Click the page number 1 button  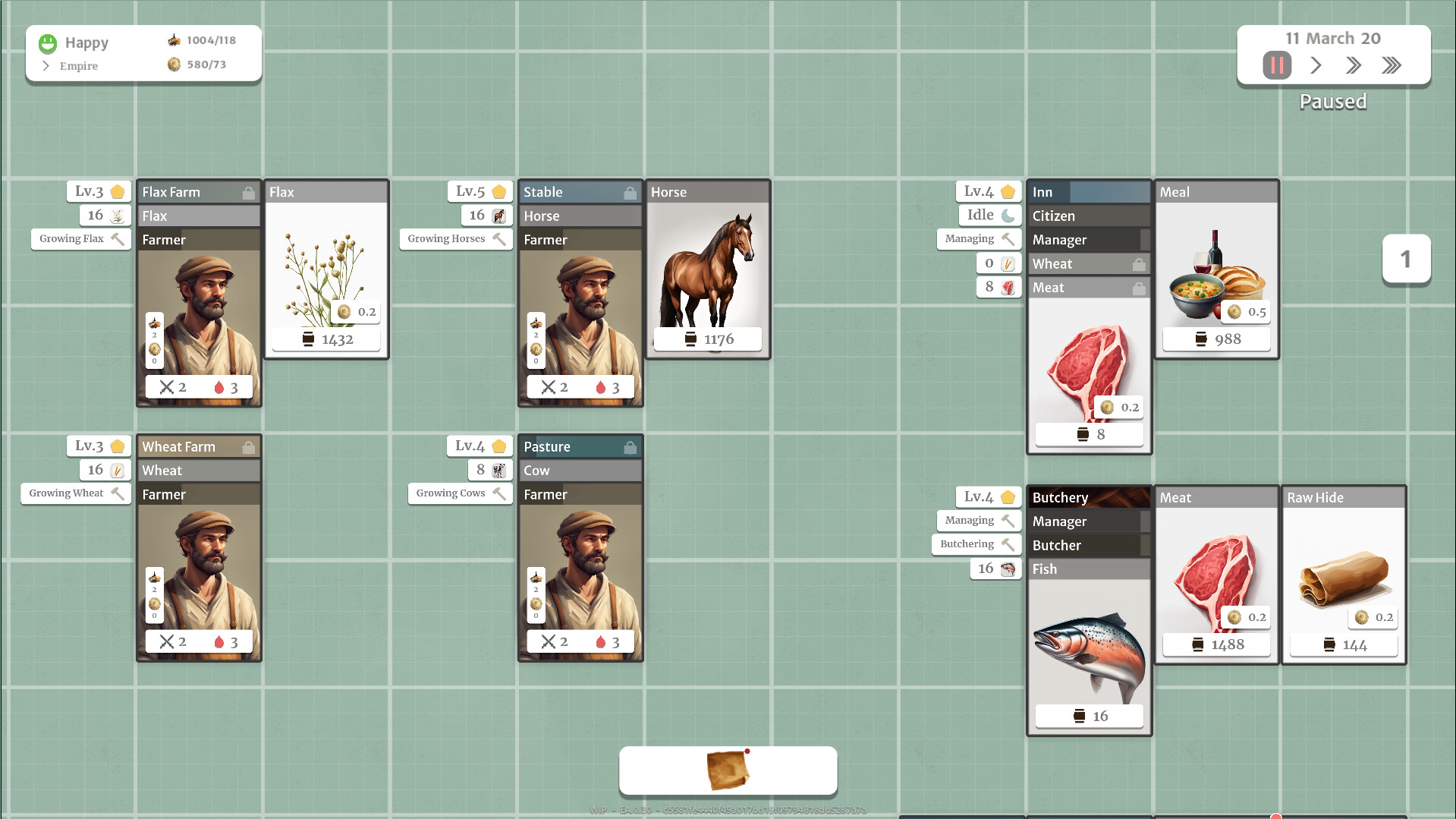pyautogui.click(x=1406, y=260)
